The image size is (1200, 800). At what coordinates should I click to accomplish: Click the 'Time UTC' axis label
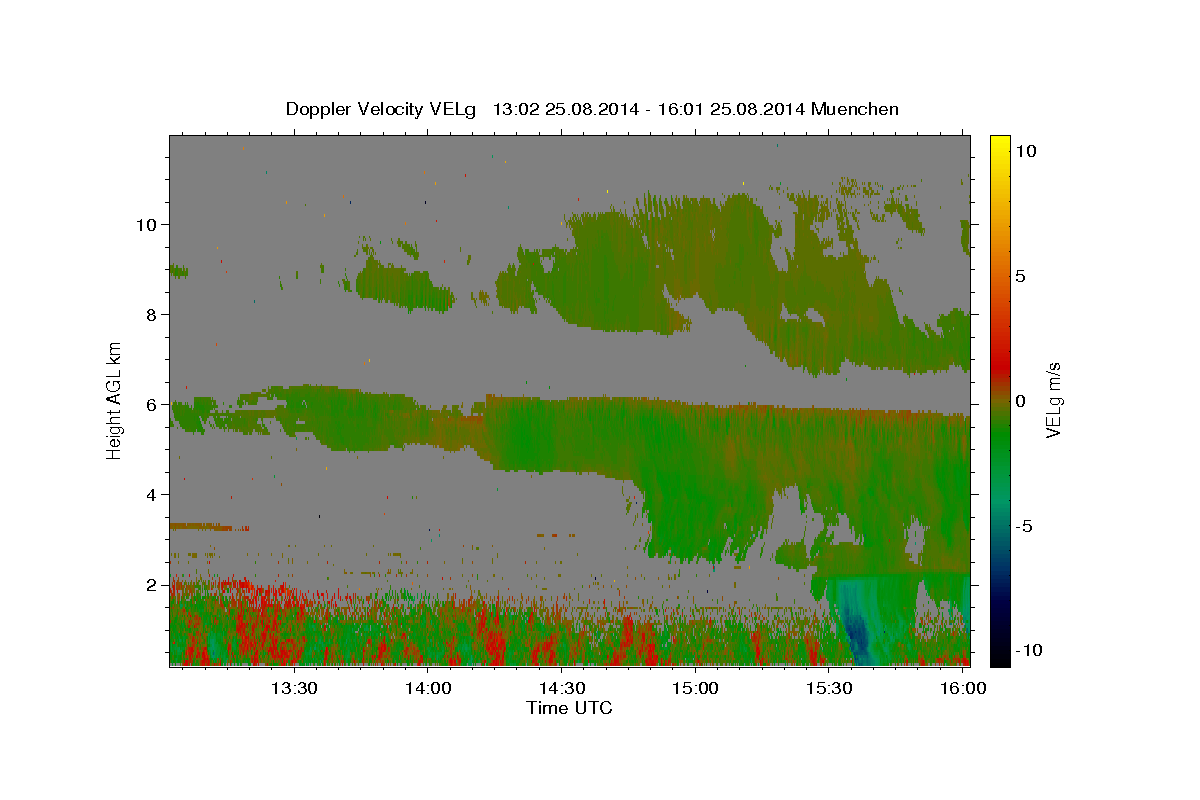pos(569,708)
